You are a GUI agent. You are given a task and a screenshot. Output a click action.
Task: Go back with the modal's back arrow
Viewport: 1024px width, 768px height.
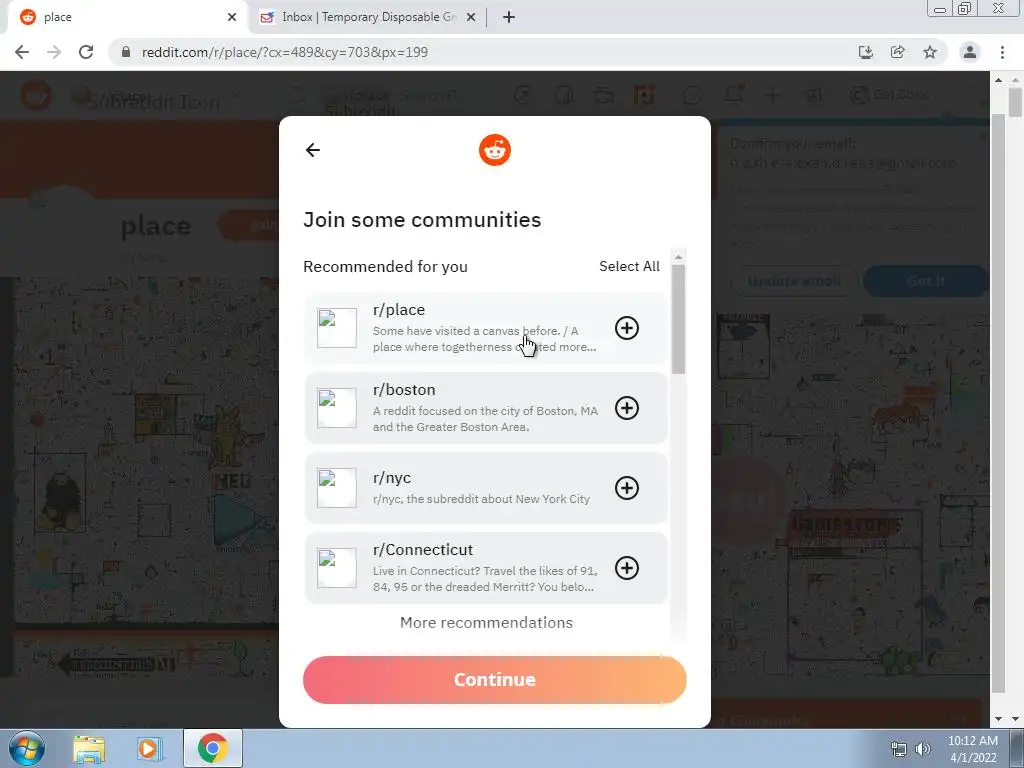(x=313, y=150)
